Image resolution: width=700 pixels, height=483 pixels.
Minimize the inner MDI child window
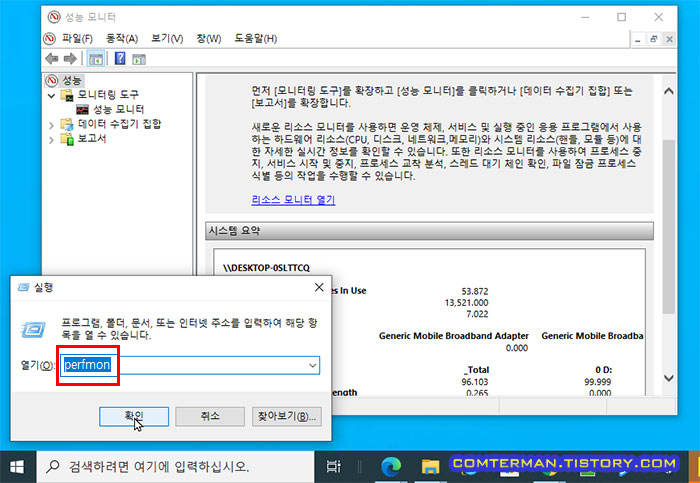[638, 39]
